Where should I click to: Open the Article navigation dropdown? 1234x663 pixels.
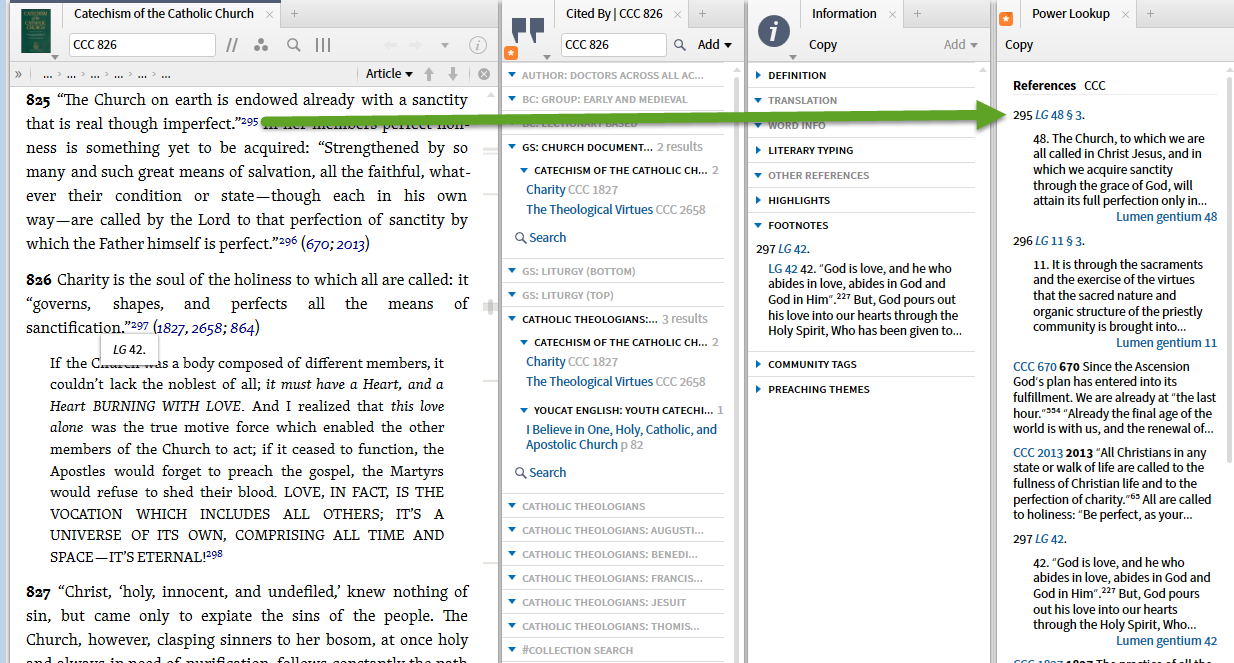[389, 74]
